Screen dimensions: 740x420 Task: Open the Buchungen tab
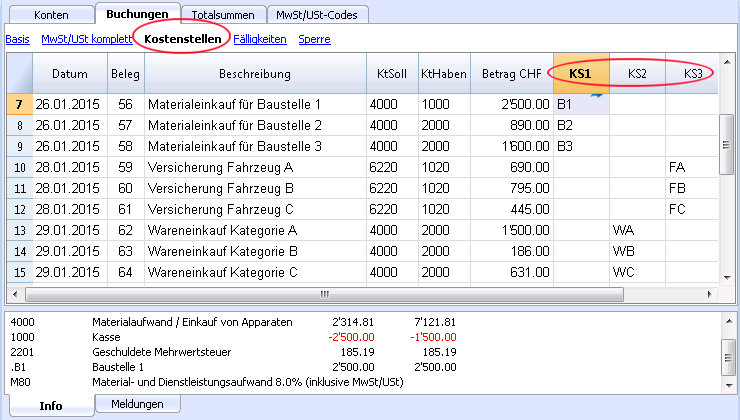[137, 14]
